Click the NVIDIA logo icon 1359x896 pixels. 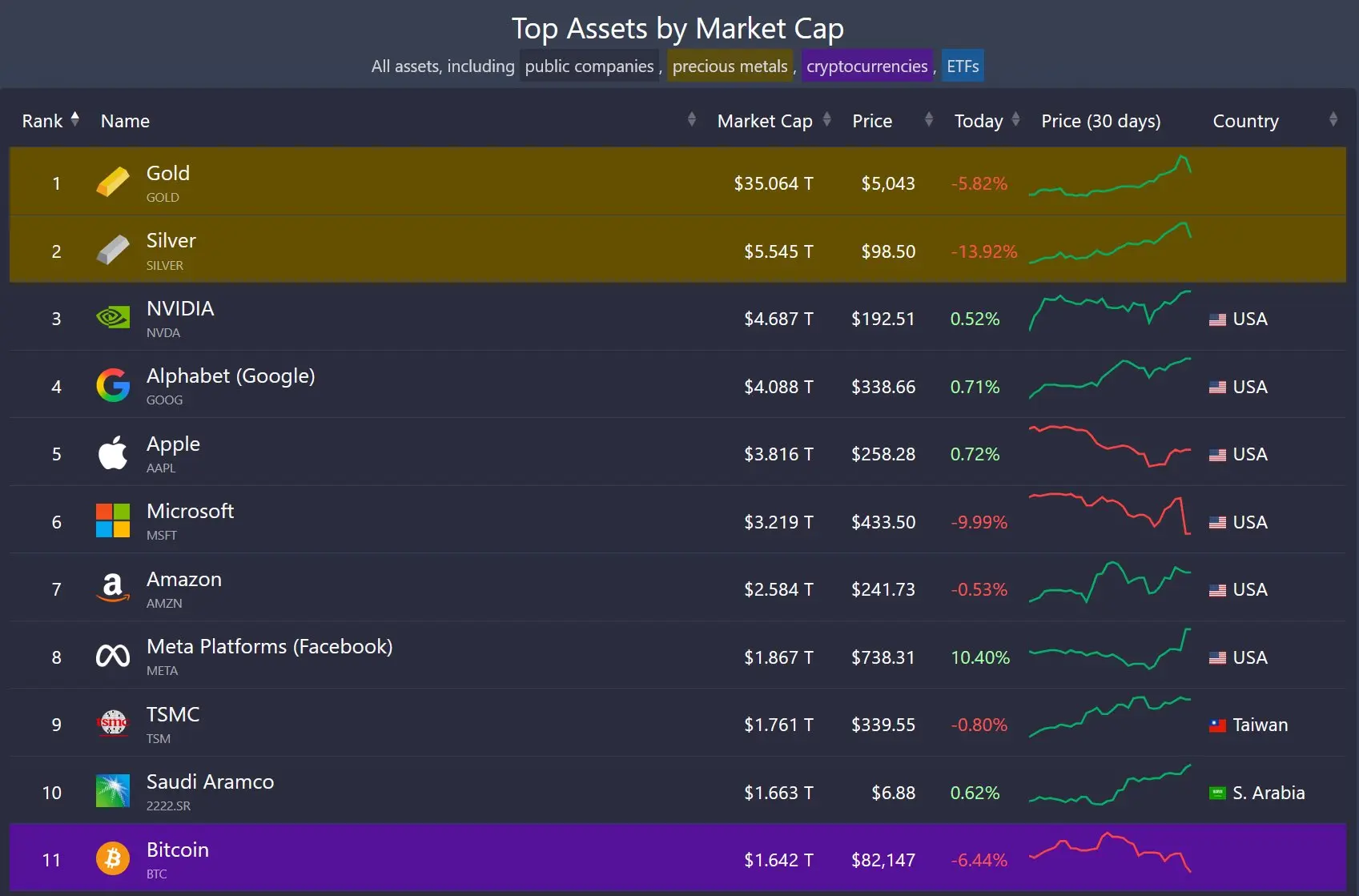(113, 318)
